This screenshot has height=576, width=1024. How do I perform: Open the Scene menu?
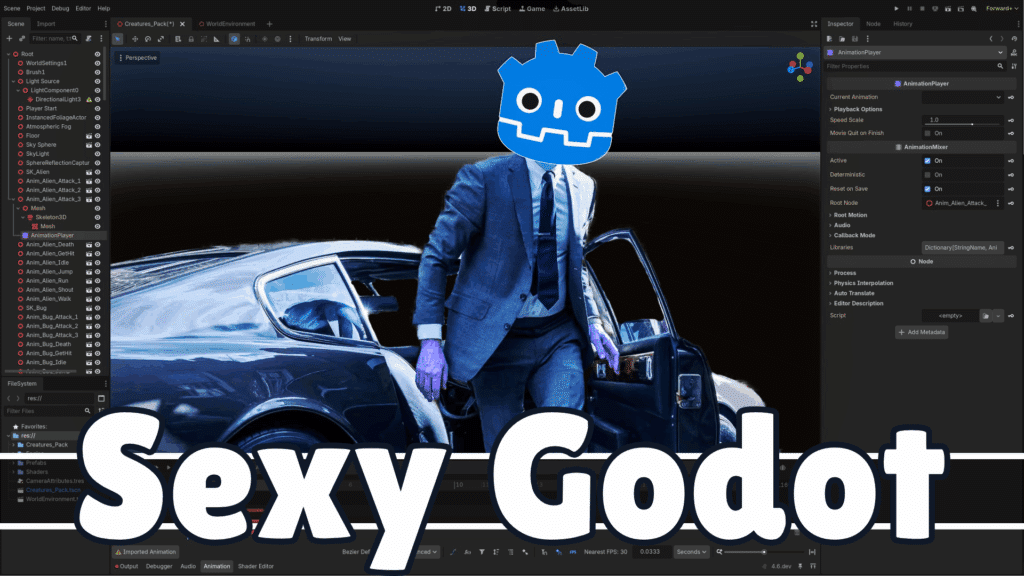14,7
